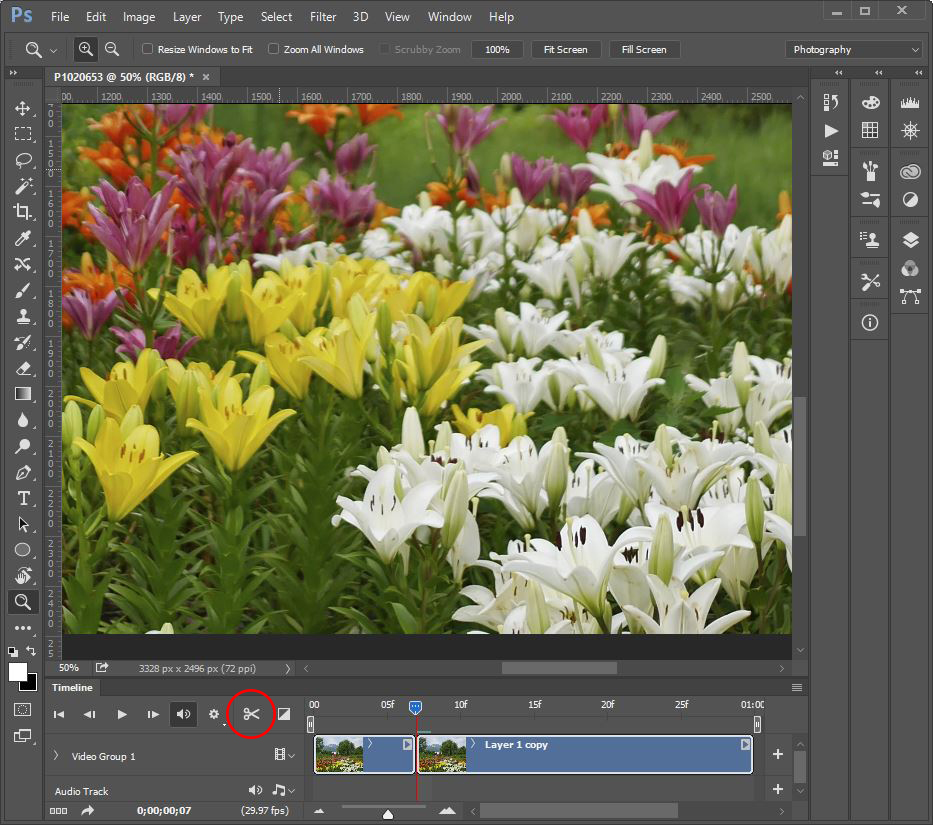Viewport: 933px width, 825px height.
Task: Enable Zoom All Windows checkbox
Action: tap(273, 49)
